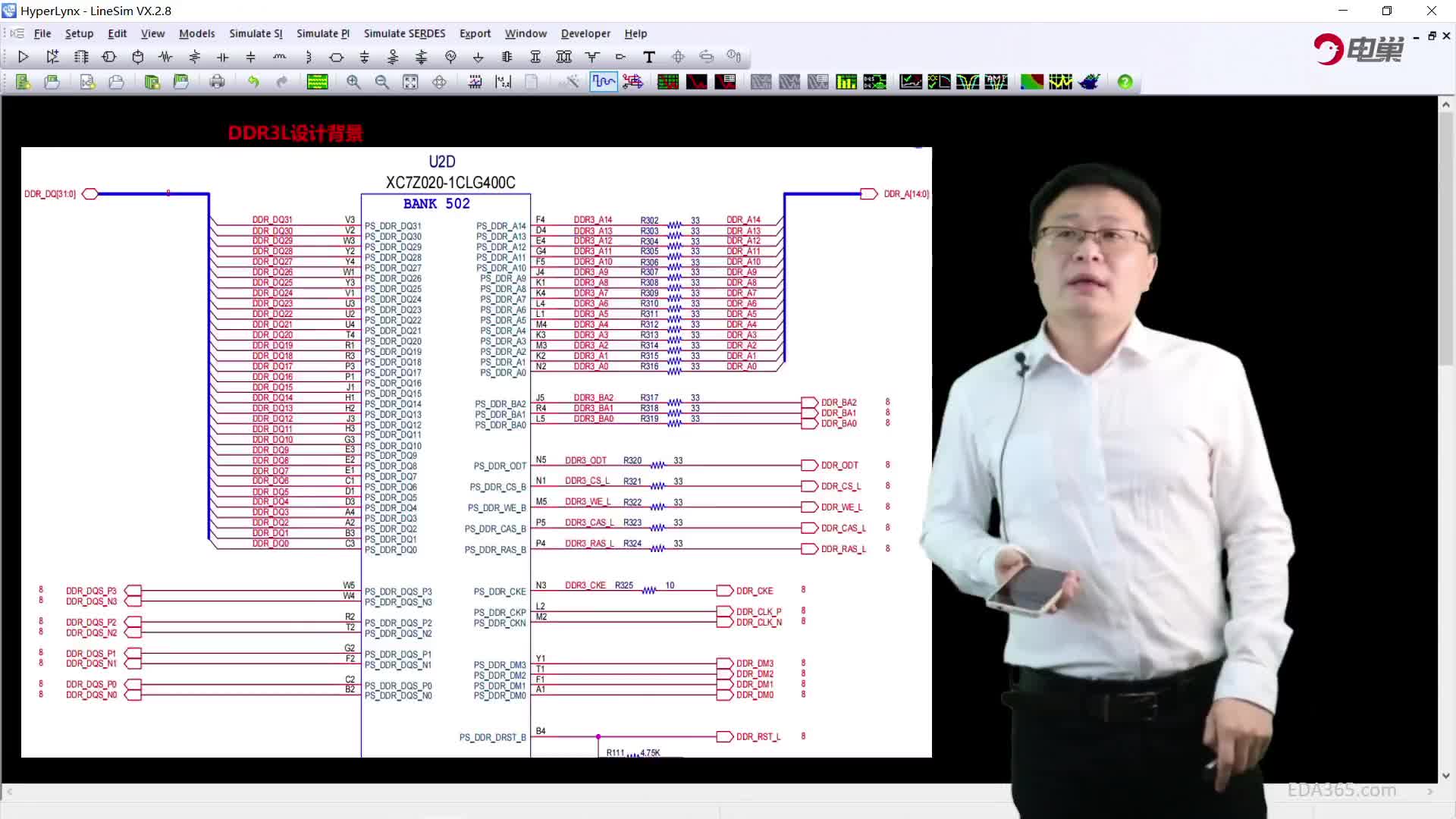Open the Simulate SERDES menu
Viewport: 1456px width, 819px height.
(404, 33)
